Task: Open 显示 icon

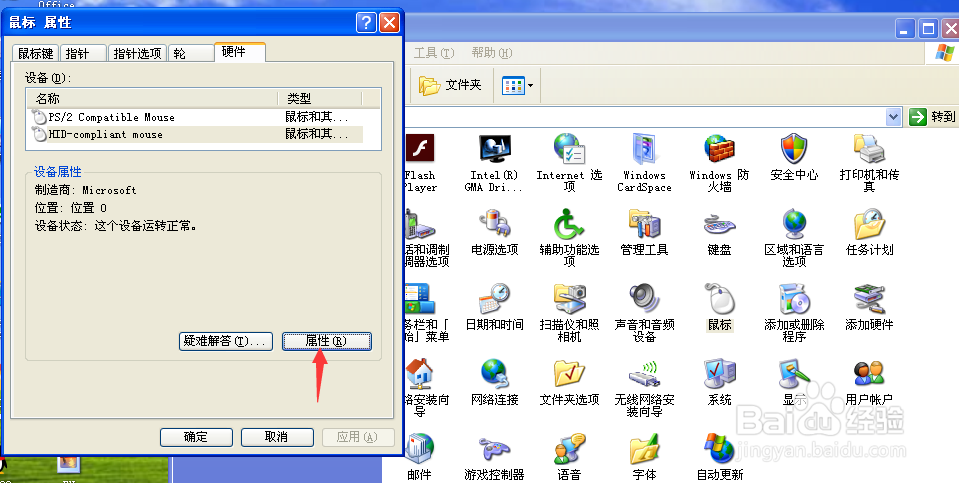Action: pyautogui.click(x=794, y=374)
